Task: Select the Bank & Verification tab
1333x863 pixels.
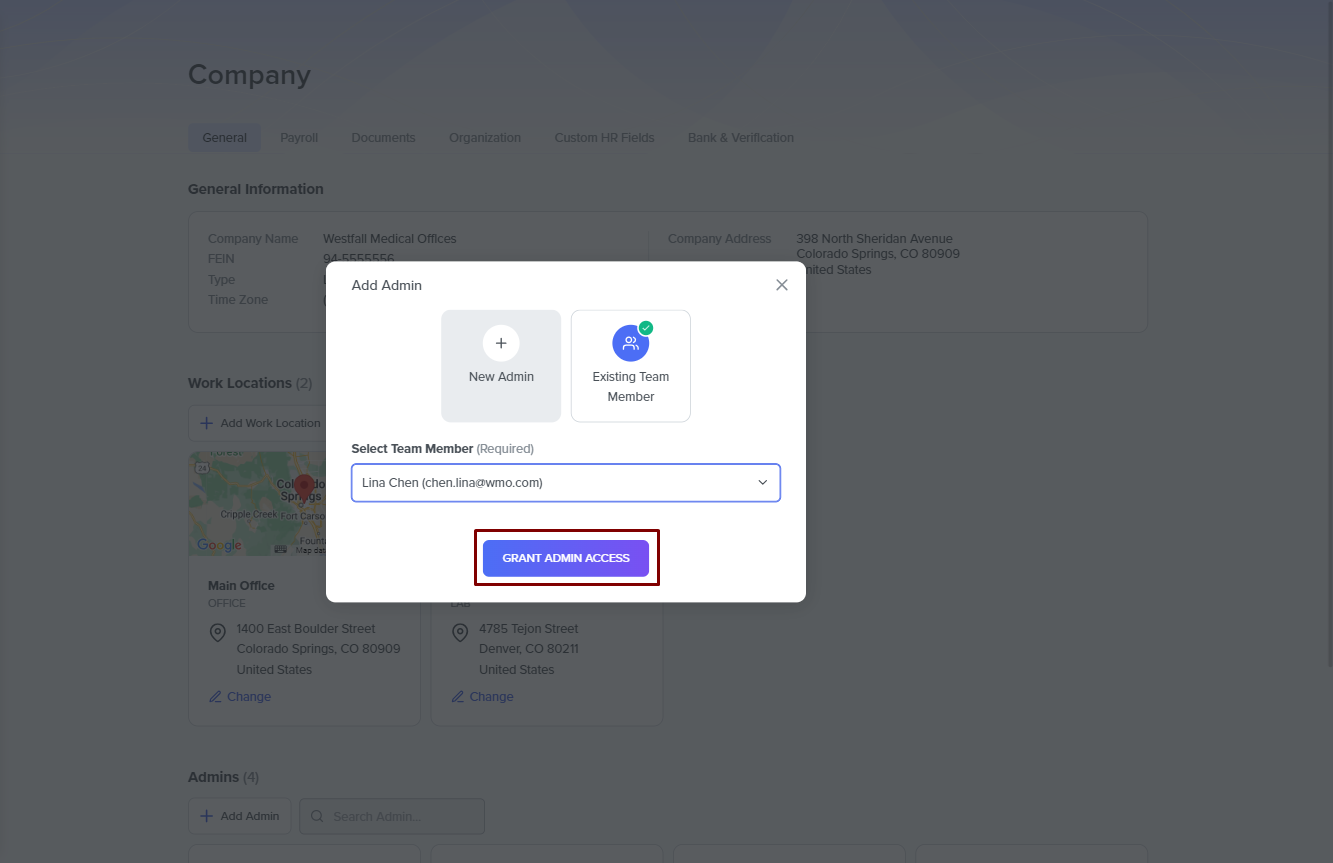Action: click(740, 138)
